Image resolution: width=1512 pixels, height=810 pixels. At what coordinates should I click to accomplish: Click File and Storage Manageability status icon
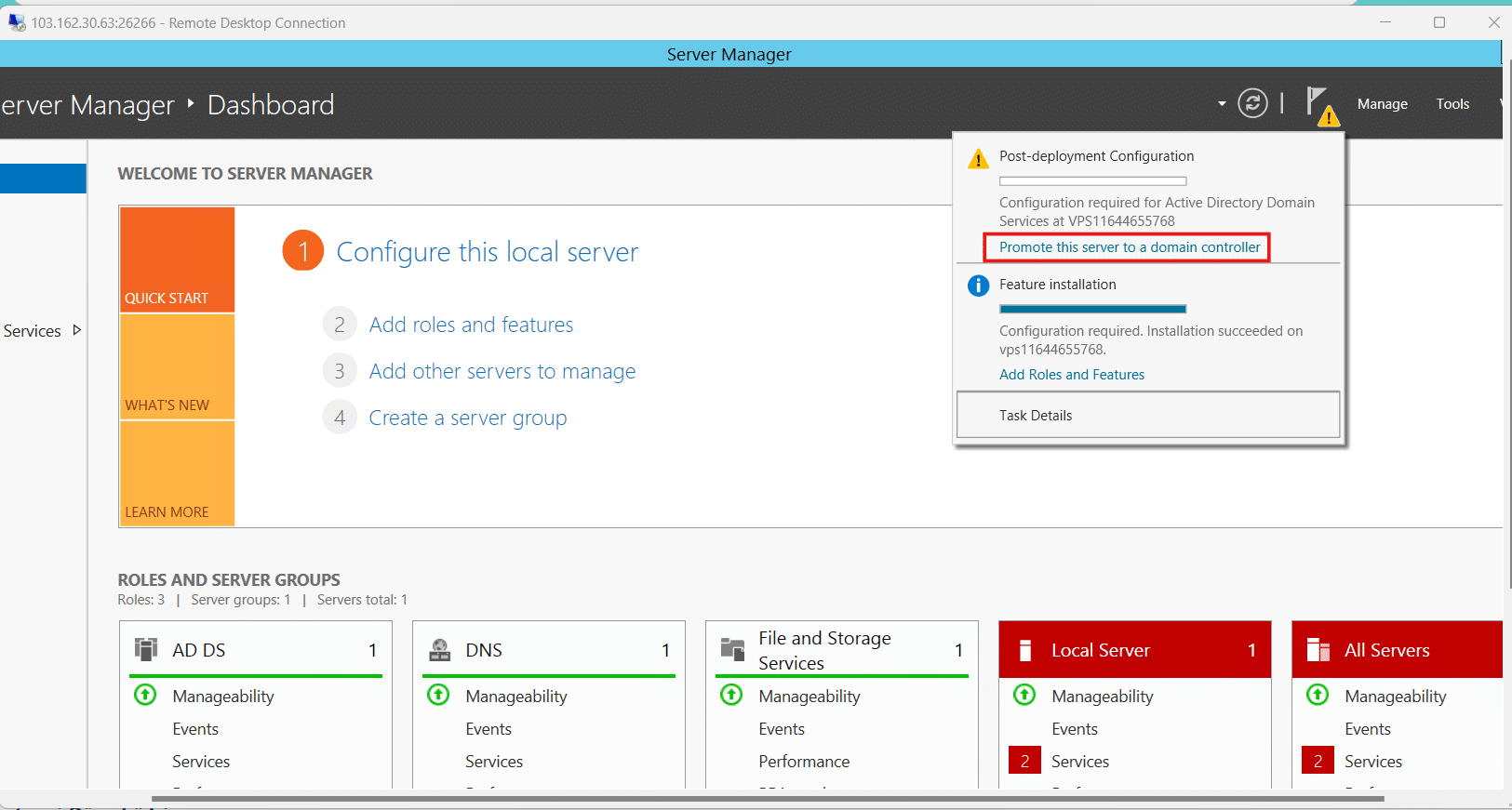[731, 695]
